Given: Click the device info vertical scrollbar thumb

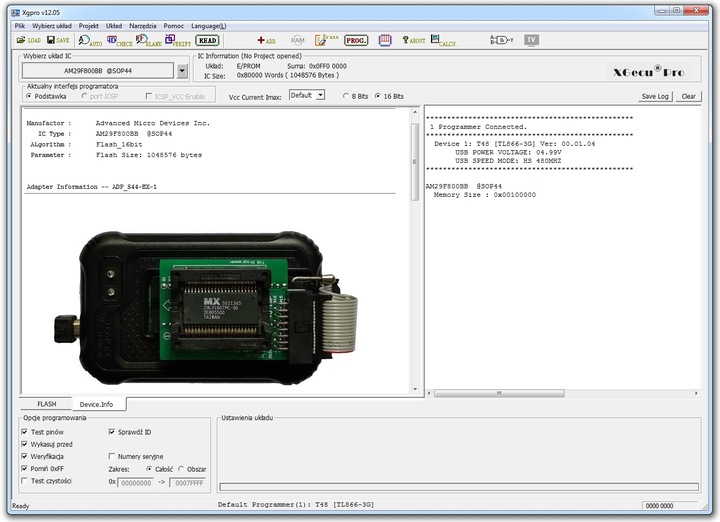Looking at the screenshot, I should pos(415,162).
